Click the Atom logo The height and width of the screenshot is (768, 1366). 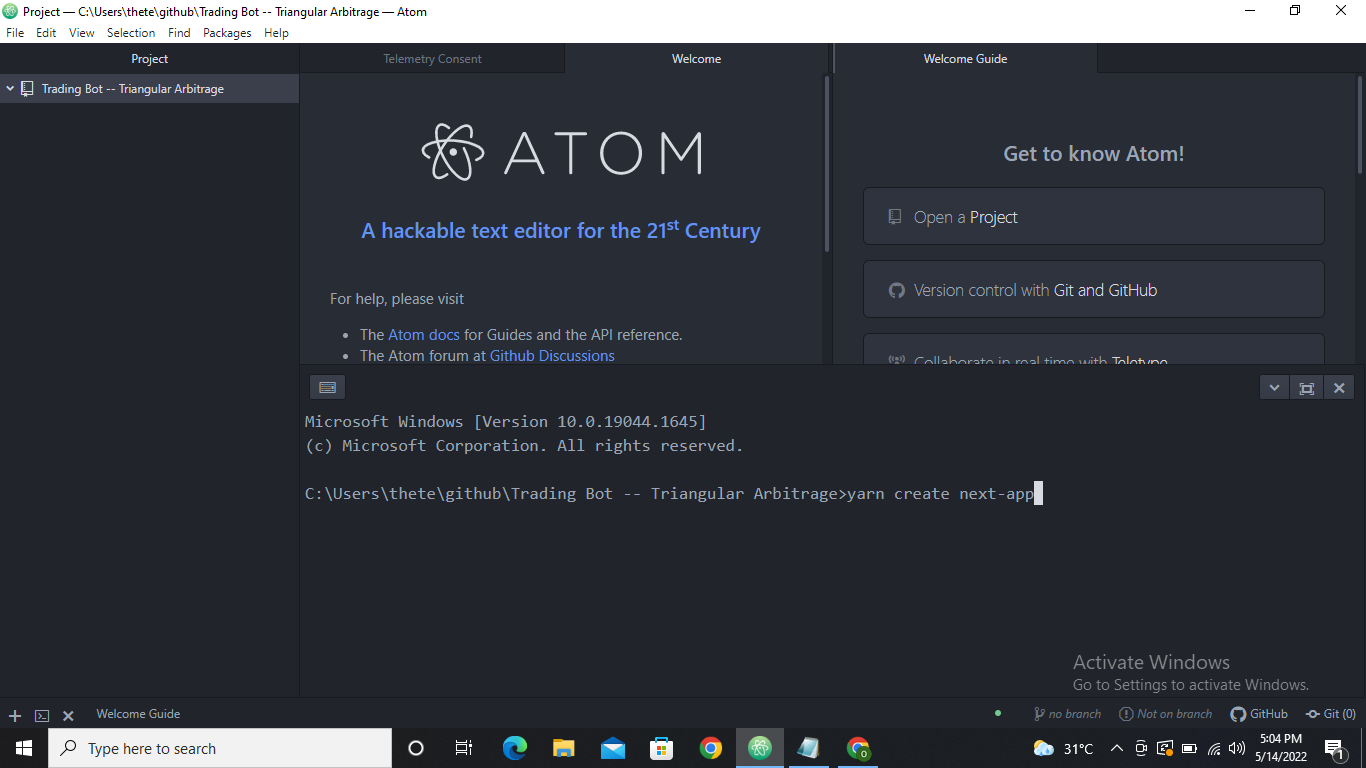[562, 152]
